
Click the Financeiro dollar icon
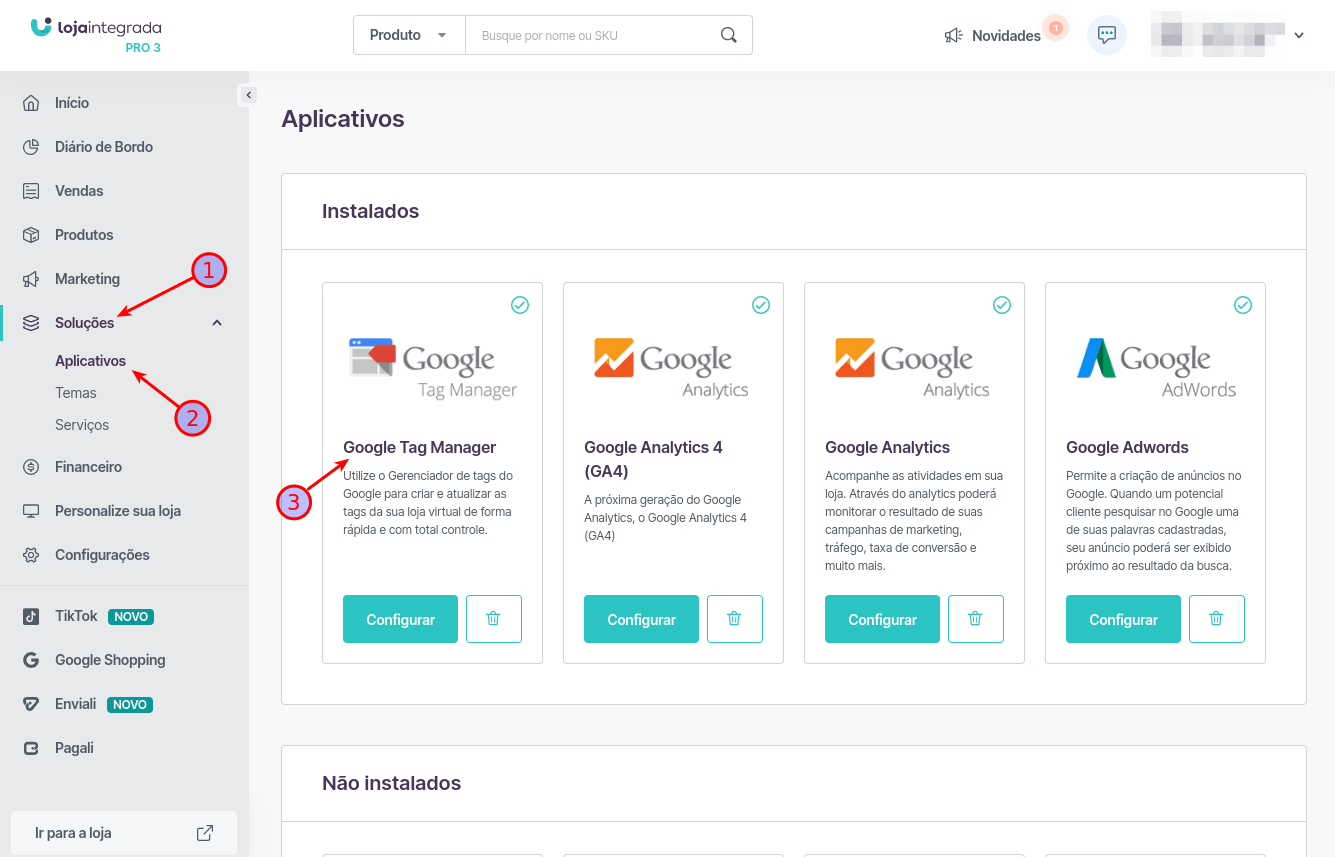click(x=31, y=467)
